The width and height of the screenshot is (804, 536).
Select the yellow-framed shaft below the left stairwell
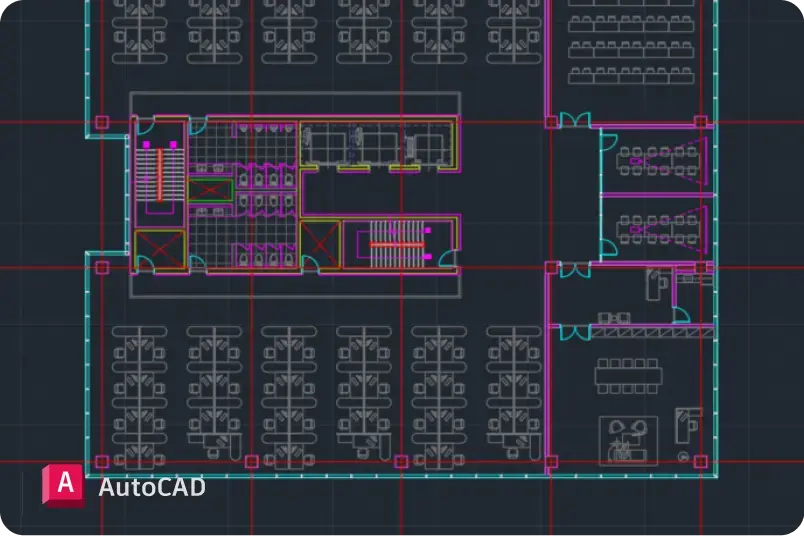(159, 249)
